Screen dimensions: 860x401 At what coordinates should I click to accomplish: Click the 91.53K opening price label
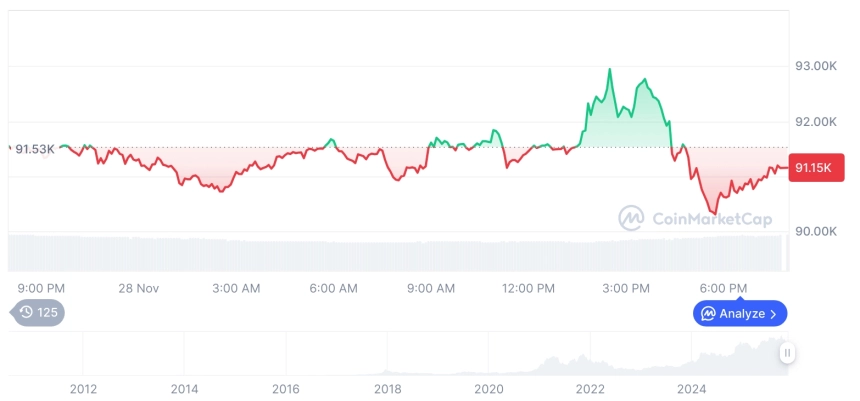[34, 149]
